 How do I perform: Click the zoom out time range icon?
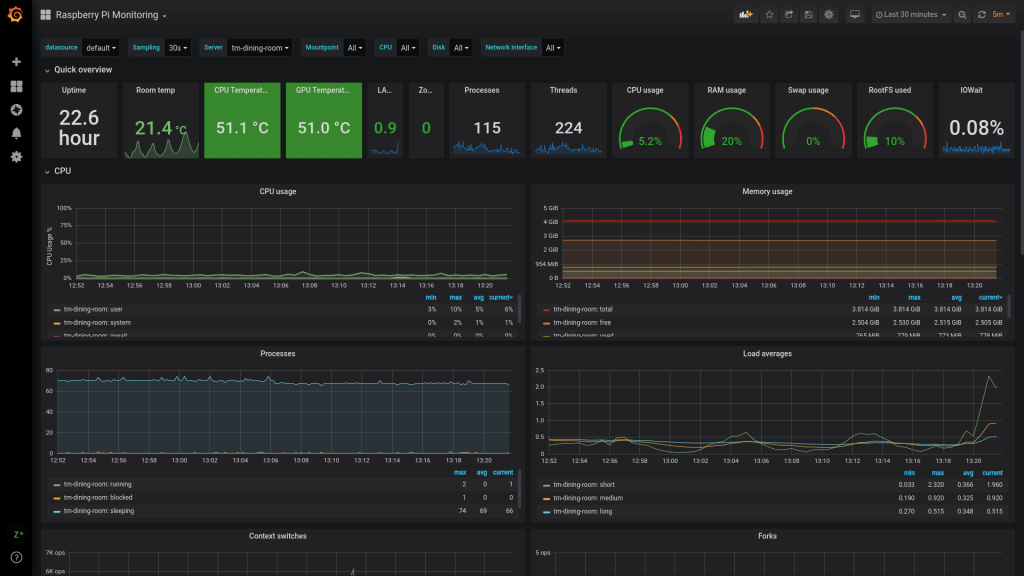pyautogui.click(x=962, y=15)
